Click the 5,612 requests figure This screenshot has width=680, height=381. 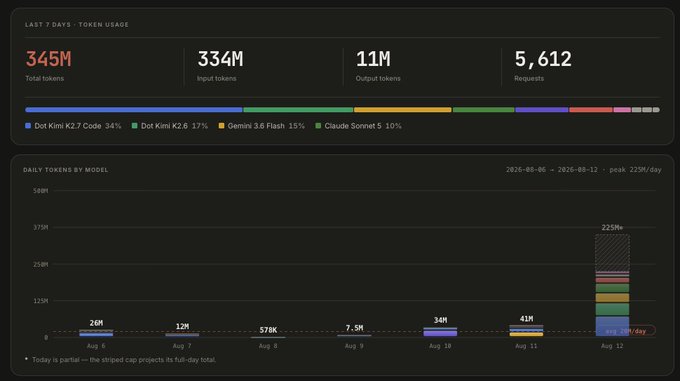pyautogui.click(x=543, y=59)
